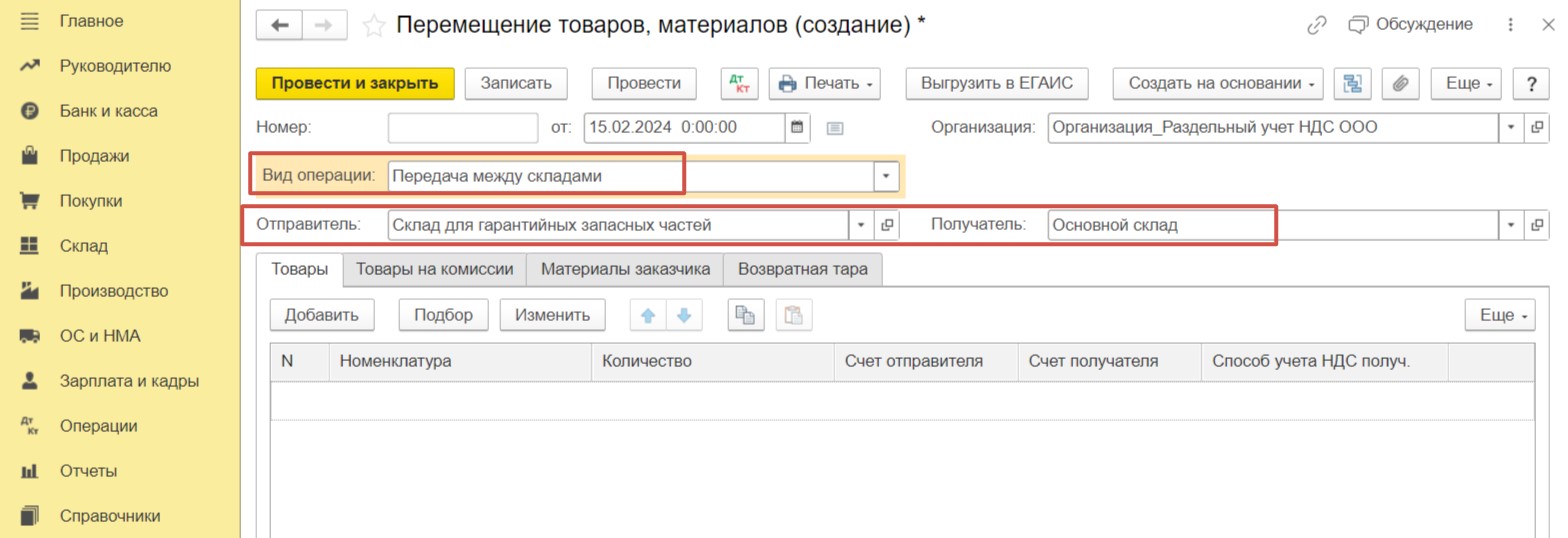Click Провести и закрыть button
The image size is (1568, 538).
click(x=355, y=84)
